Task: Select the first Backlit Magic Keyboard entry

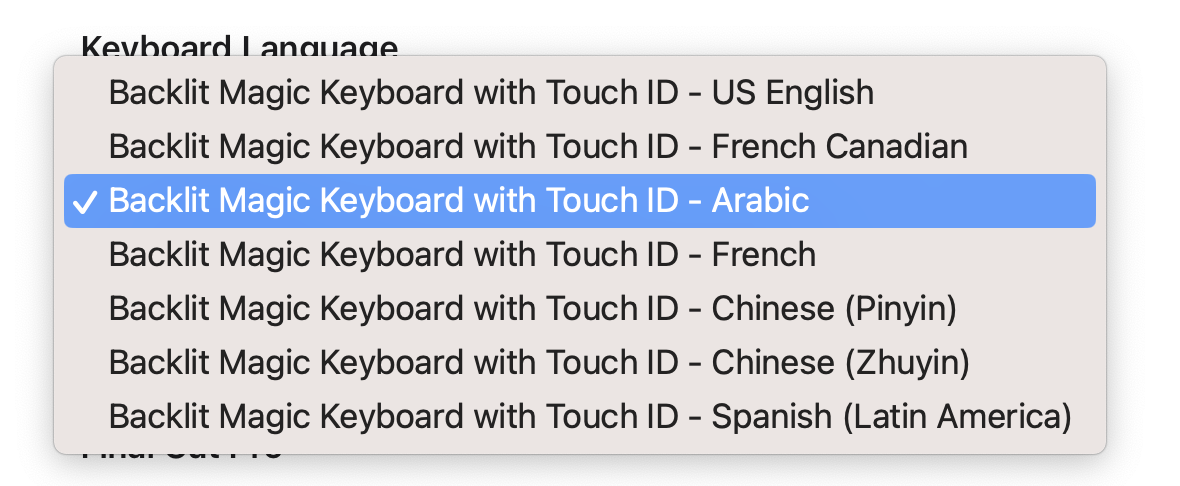Action: 491,93
